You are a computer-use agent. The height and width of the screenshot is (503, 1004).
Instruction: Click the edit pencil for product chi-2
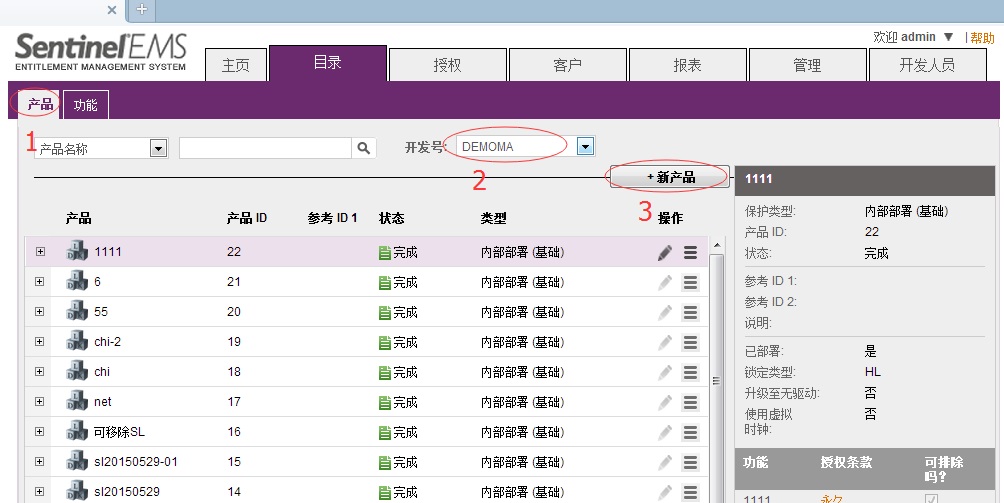665,343
